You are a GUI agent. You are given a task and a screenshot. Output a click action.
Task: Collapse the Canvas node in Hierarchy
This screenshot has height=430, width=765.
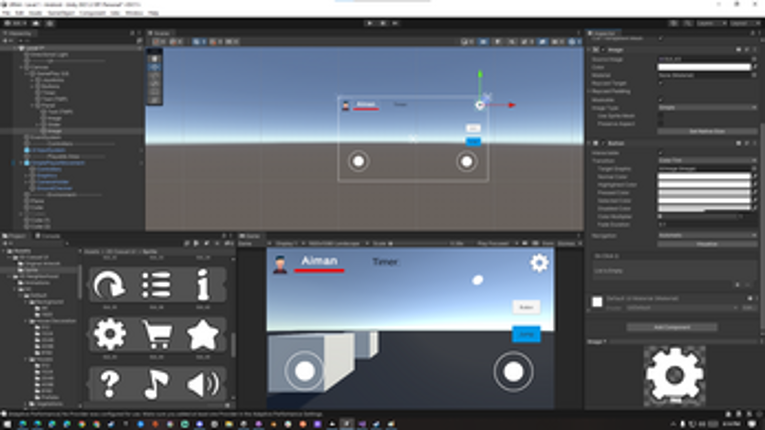[x=21, y=67]
